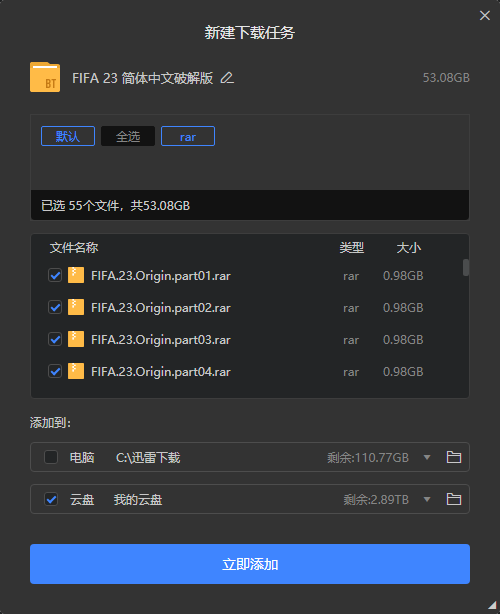500x614 pixels.
Task: Uncheck FIFA.23.Origin.part04.rar checkbox
Action: (x=55, y=371)
